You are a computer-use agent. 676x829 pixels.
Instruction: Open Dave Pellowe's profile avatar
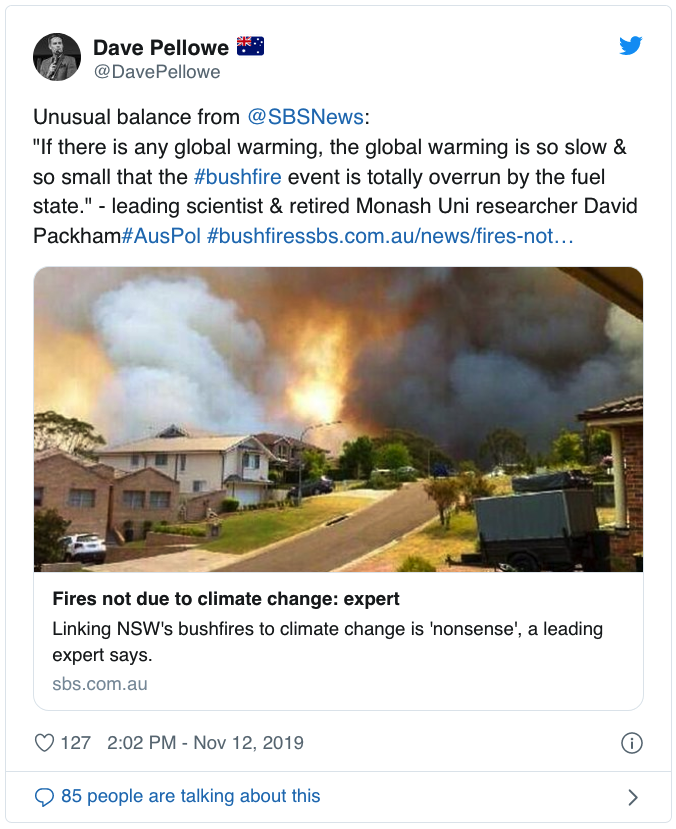point(57,56)
